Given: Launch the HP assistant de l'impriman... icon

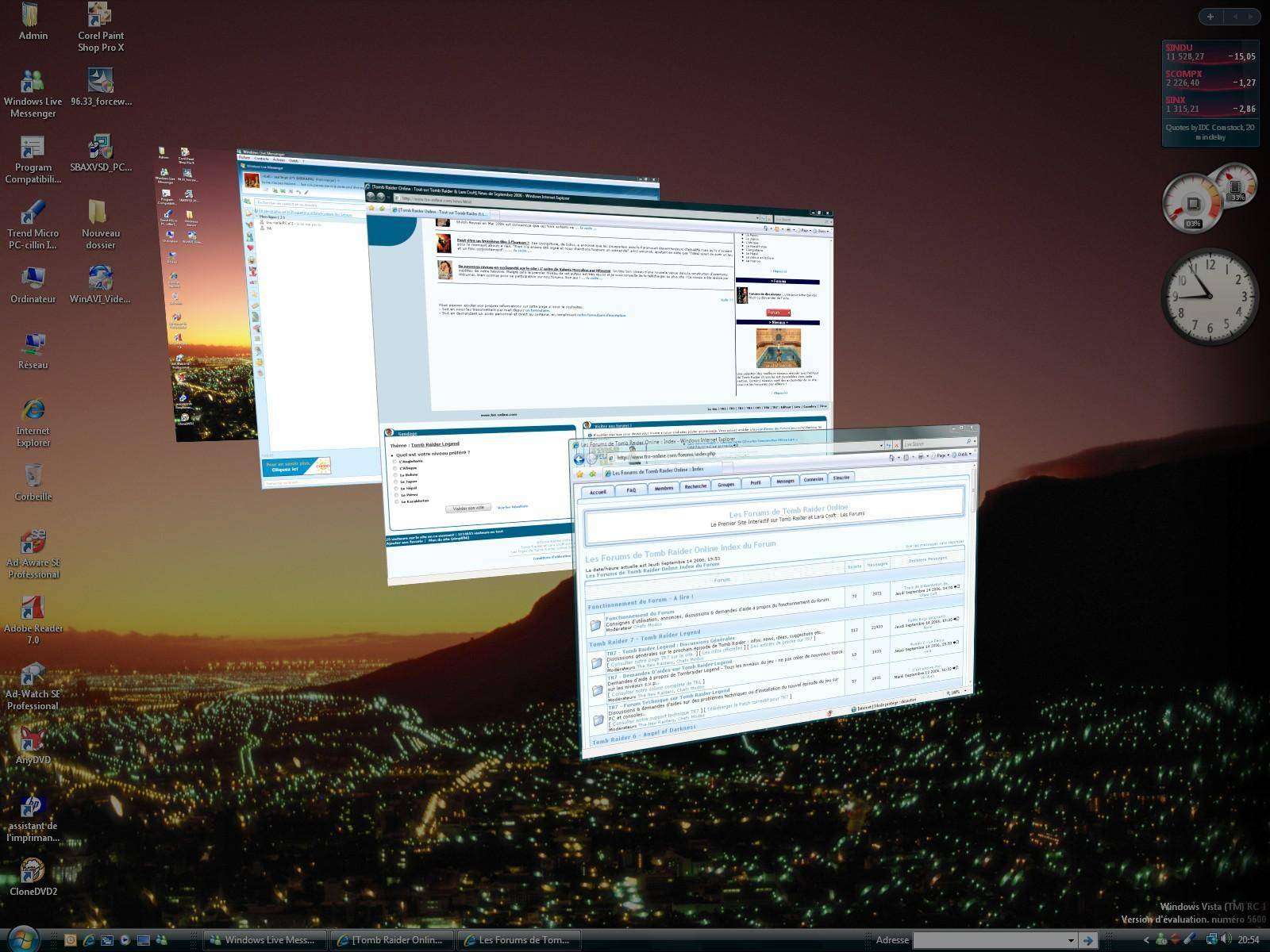Looking at the screenshot, I should 33,818.
